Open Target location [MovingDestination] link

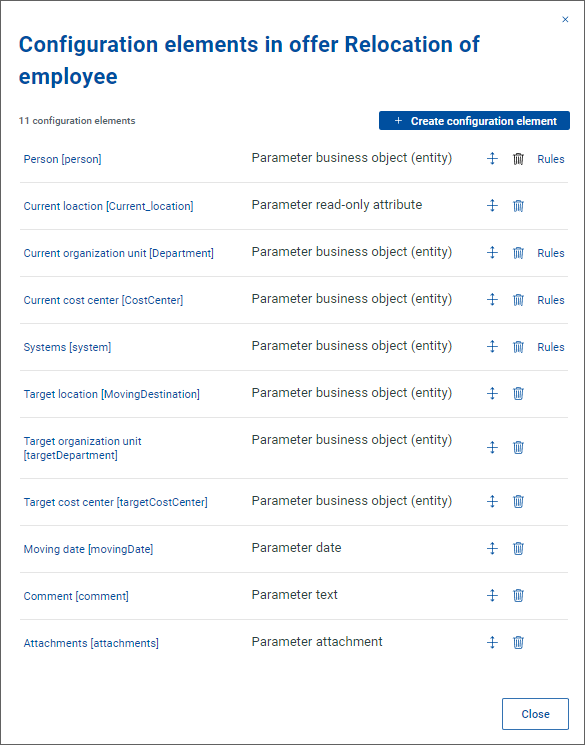pyautogui.click(x=111, y=394)
